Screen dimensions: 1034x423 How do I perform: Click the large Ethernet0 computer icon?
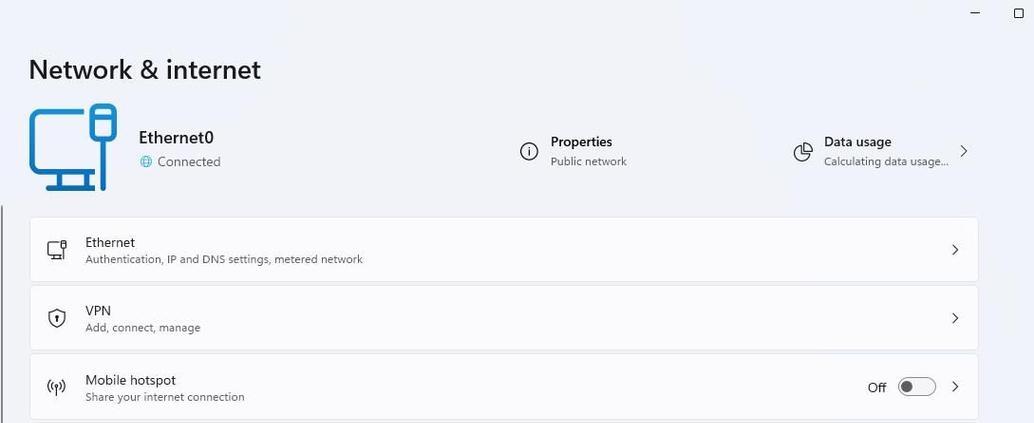pyautogui.click(x=73, y=147)
